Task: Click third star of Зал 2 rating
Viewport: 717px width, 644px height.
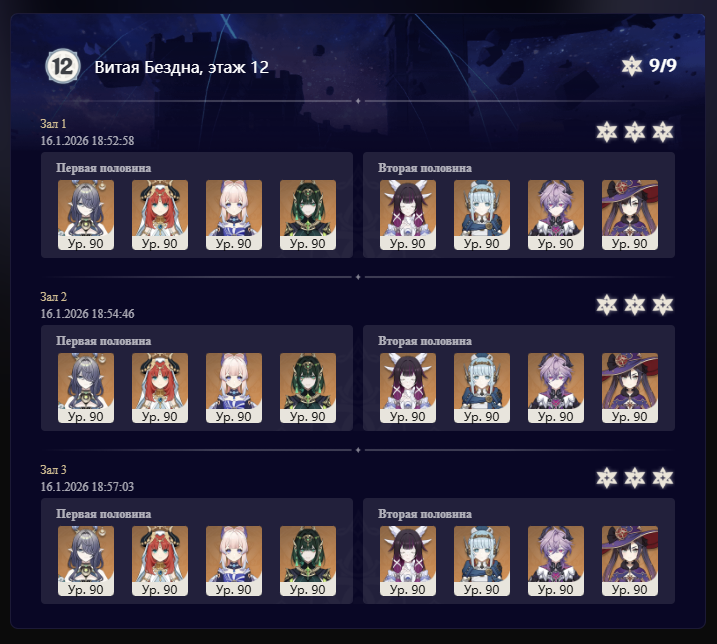Action: pyautogui.click(x=663, y=305)
